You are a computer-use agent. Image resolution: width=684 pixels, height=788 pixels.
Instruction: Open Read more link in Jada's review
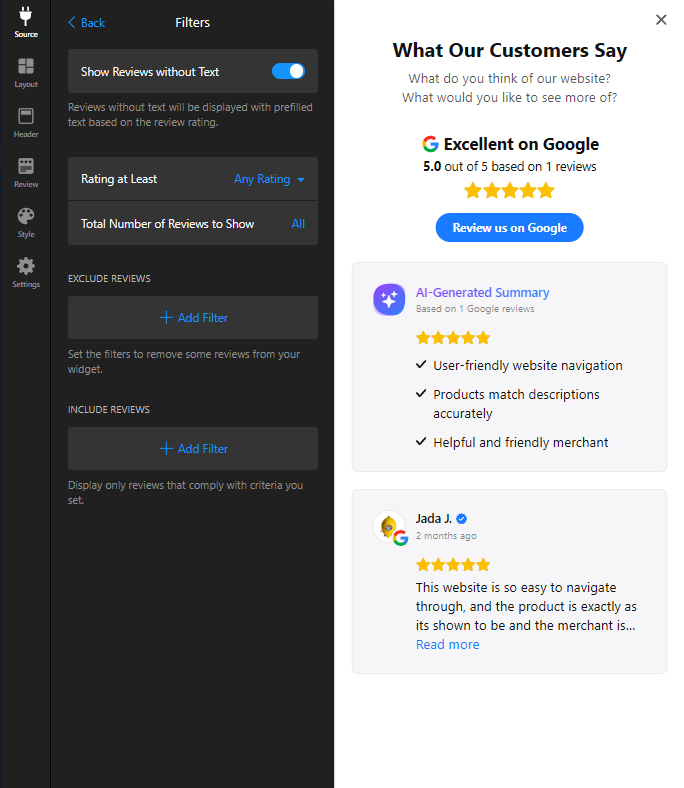447,645
